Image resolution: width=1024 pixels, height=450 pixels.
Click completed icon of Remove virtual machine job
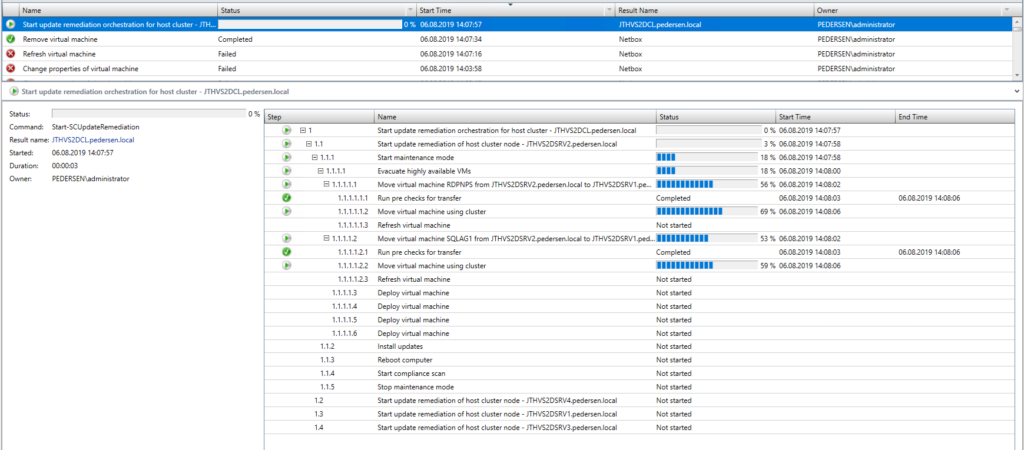point(10,39)
